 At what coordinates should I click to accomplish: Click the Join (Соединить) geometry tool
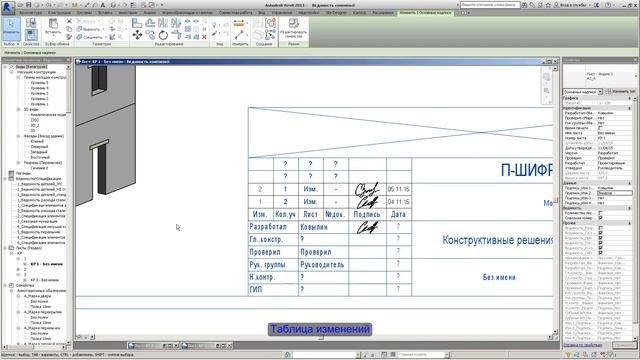pos(89,37)
